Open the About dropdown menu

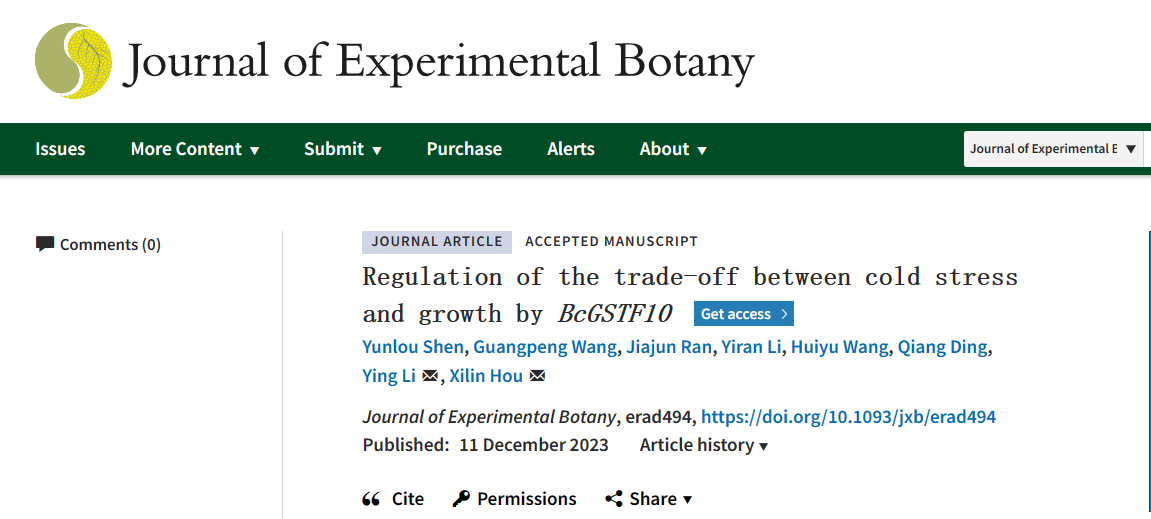673,149
